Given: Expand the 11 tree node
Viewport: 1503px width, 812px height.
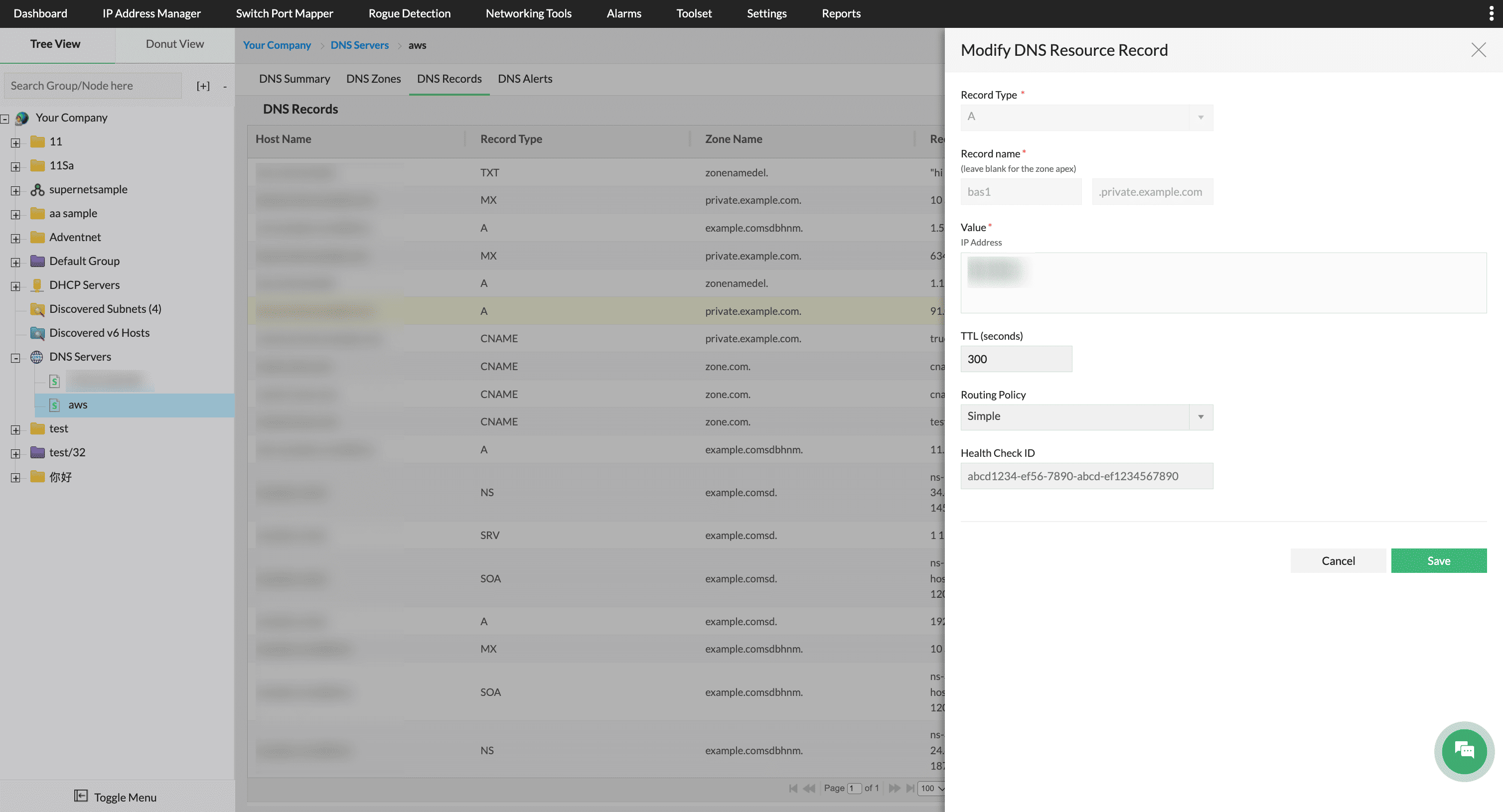Looking at the screenshot, I should (16, 143).
